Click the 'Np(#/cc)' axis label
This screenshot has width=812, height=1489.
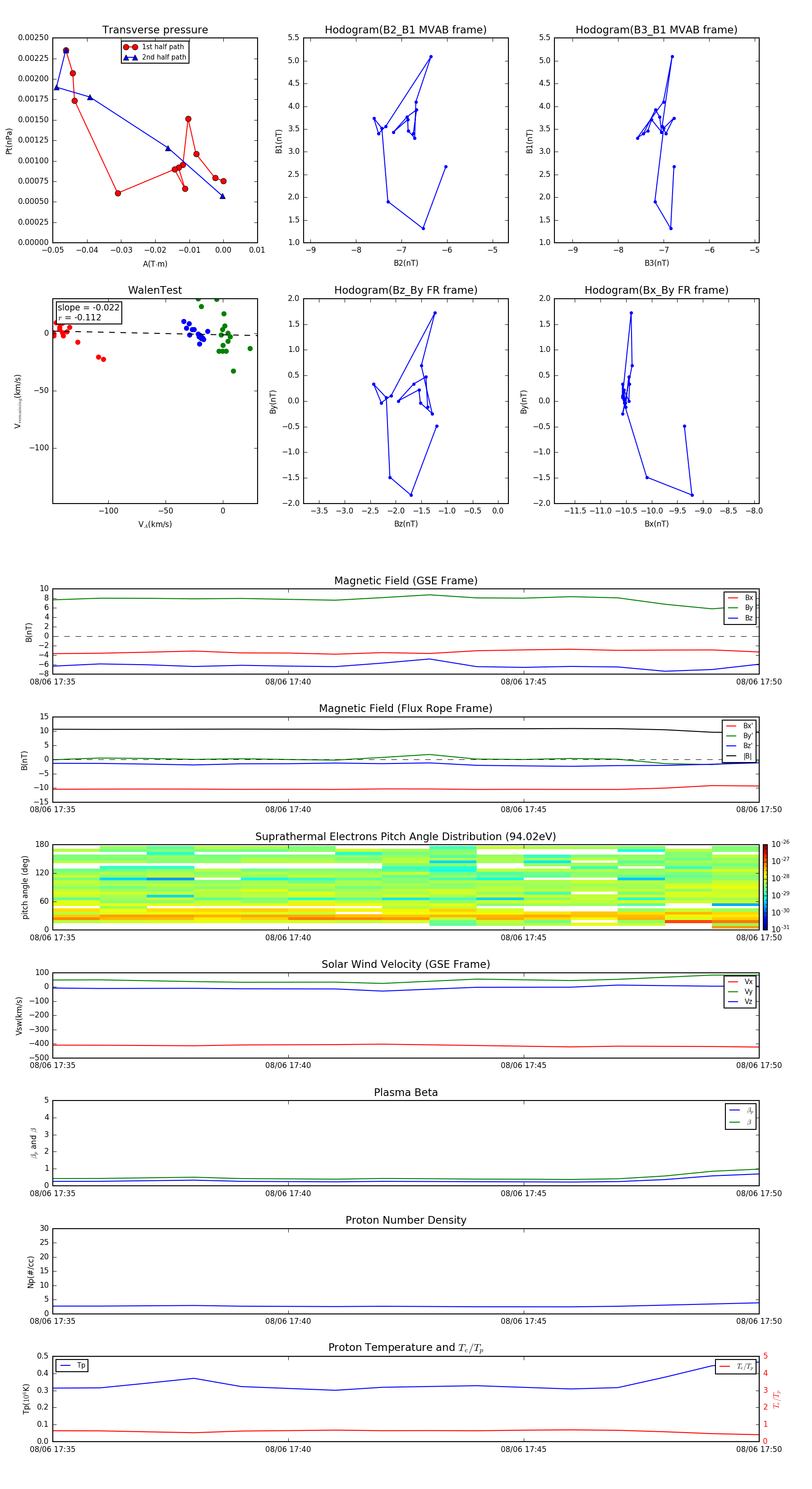point(31,1272)
